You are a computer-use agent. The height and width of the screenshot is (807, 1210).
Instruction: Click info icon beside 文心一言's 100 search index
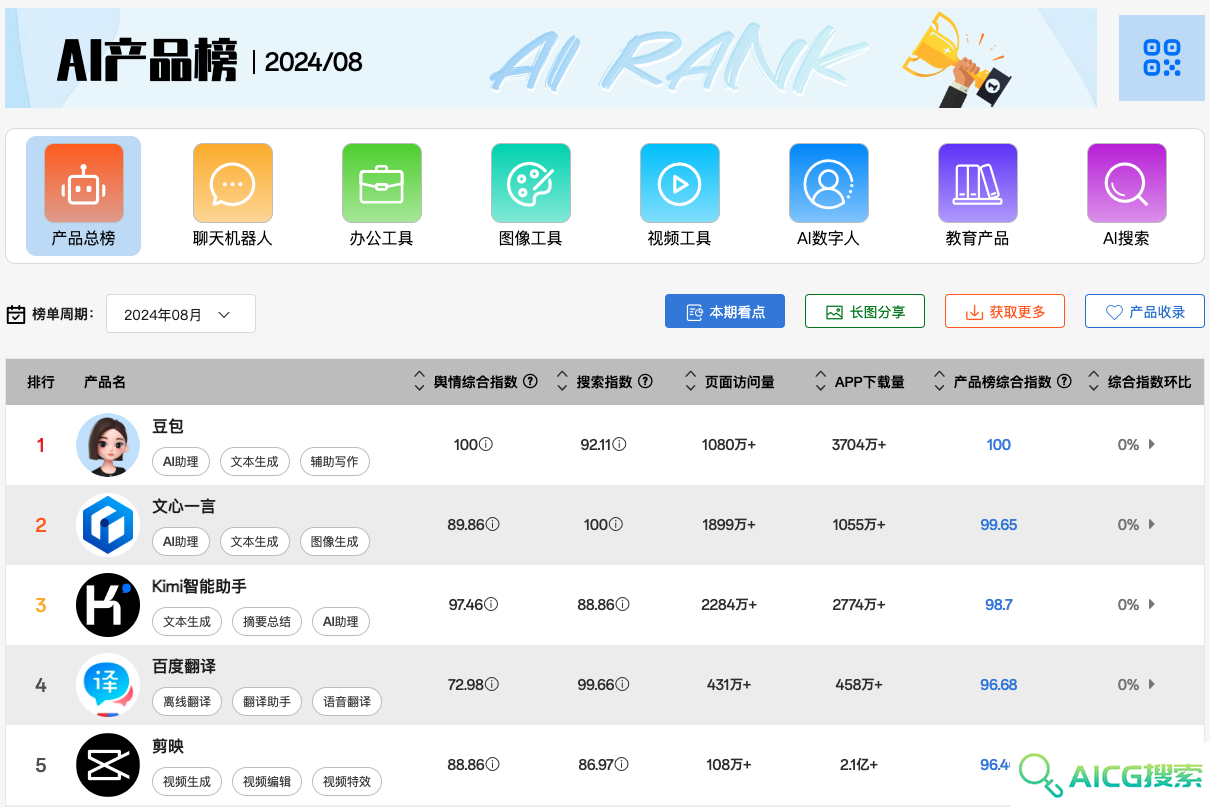coord(616,524)
